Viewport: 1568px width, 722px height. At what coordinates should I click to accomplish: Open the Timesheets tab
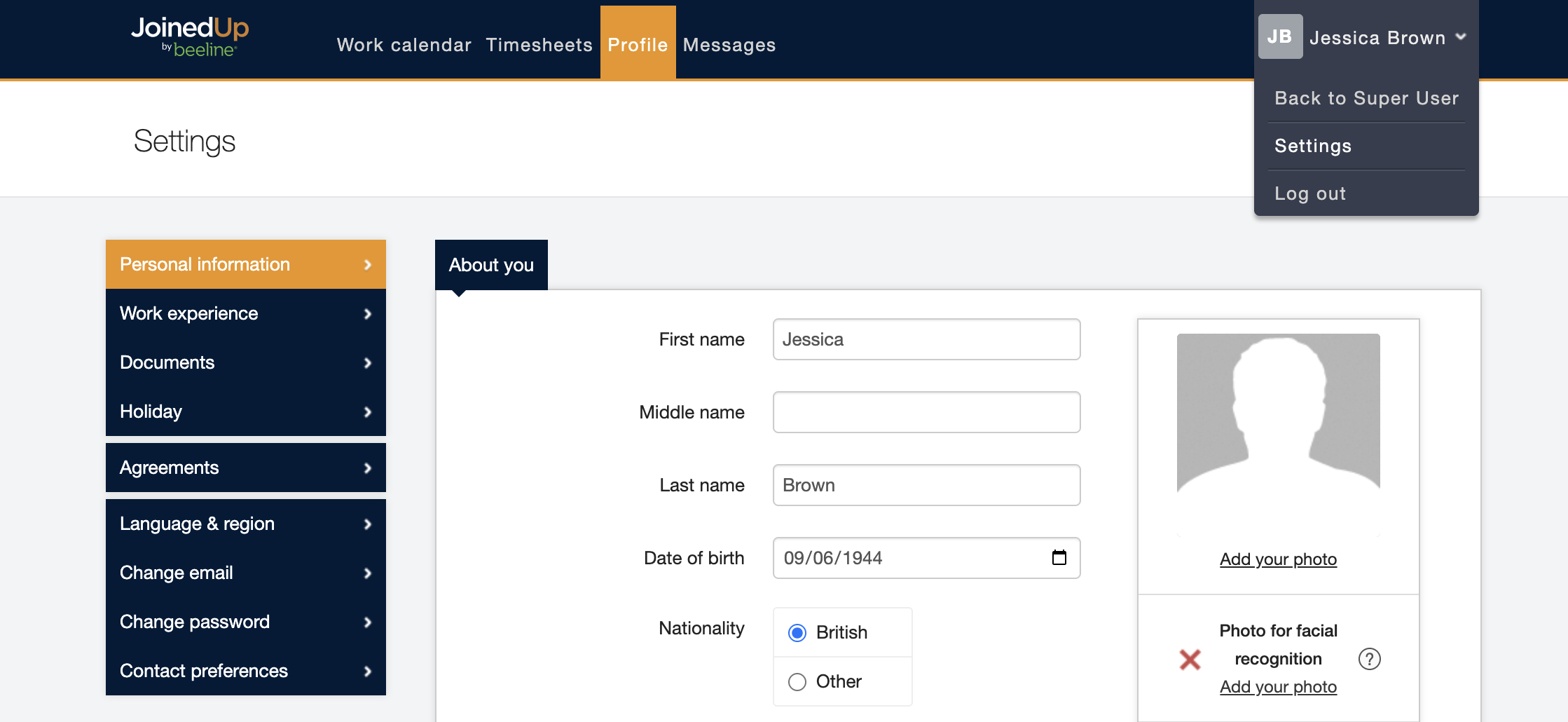coord(539,45)
